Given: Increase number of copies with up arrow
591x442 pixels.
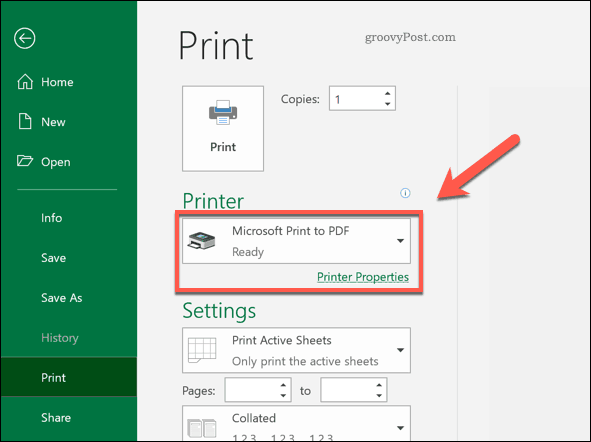Looking at the screenshot, I should 387,93.
